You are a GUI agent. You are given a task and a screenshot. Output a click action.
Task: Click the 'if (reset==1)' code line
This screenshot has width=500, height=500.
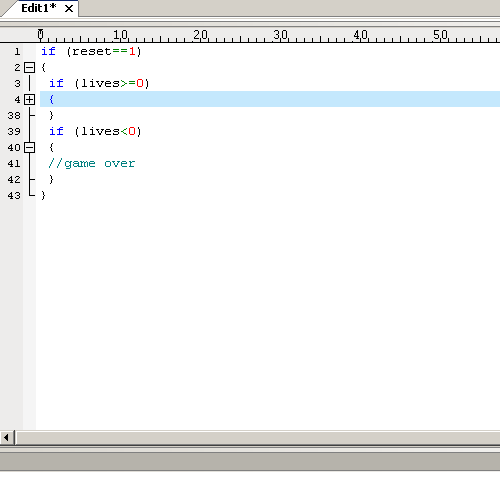91,52
